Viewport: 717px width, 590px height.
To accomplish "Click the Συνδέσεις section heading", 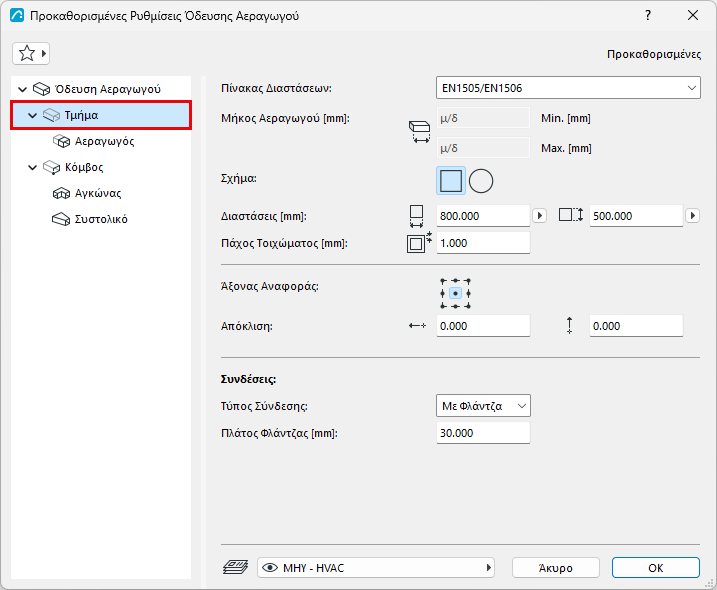I will (248, 379).
